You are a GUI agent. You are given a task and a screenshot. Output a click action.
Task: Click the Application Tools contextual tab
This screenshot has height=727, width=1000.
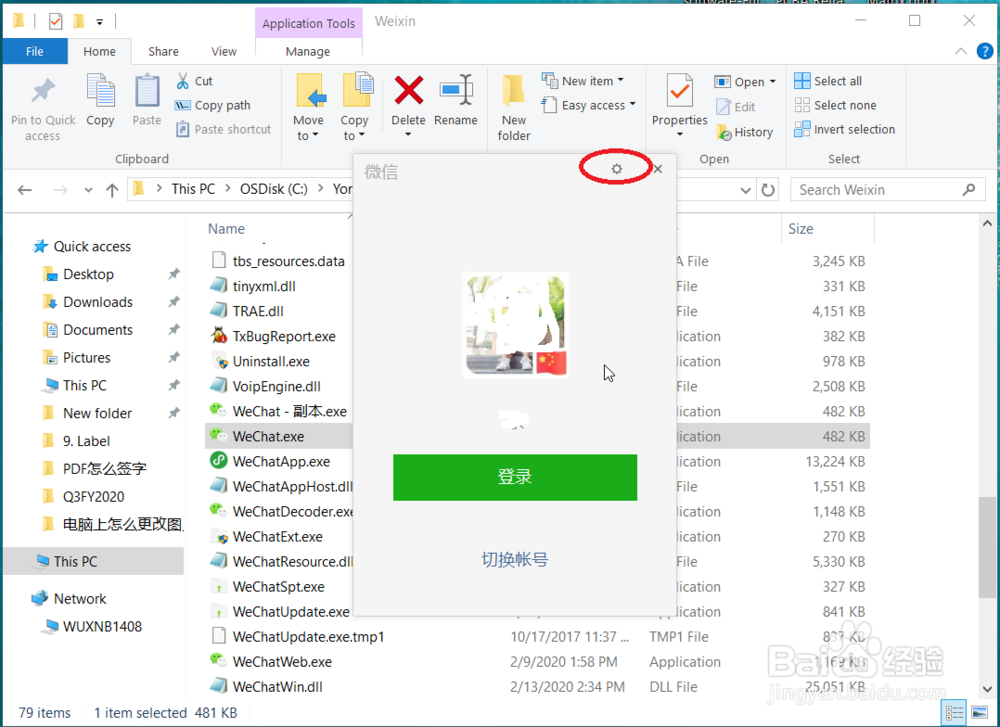[x=309, y=24]
